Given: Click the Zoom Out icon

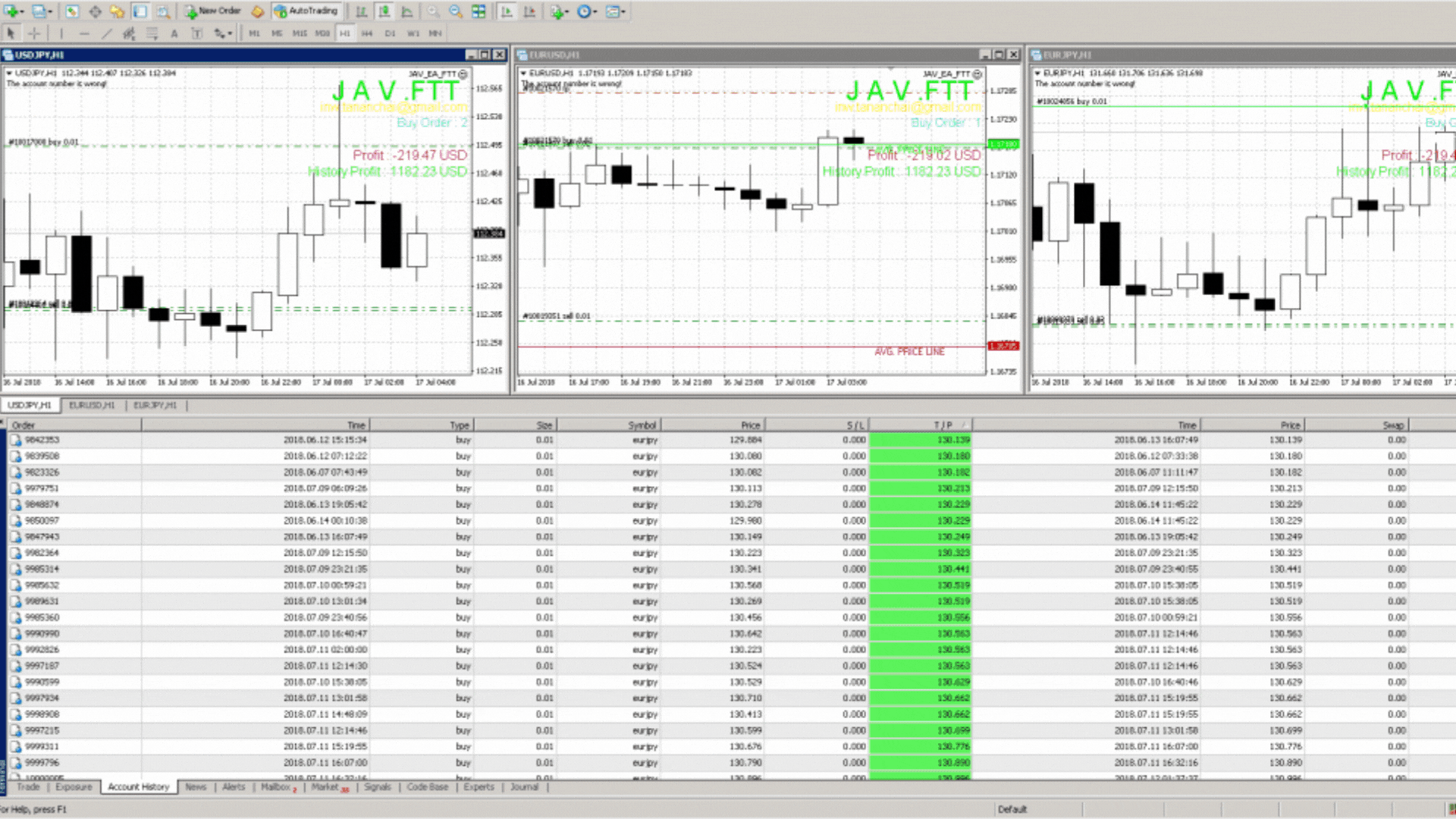Looking at the screenshot, I should 455,11.
